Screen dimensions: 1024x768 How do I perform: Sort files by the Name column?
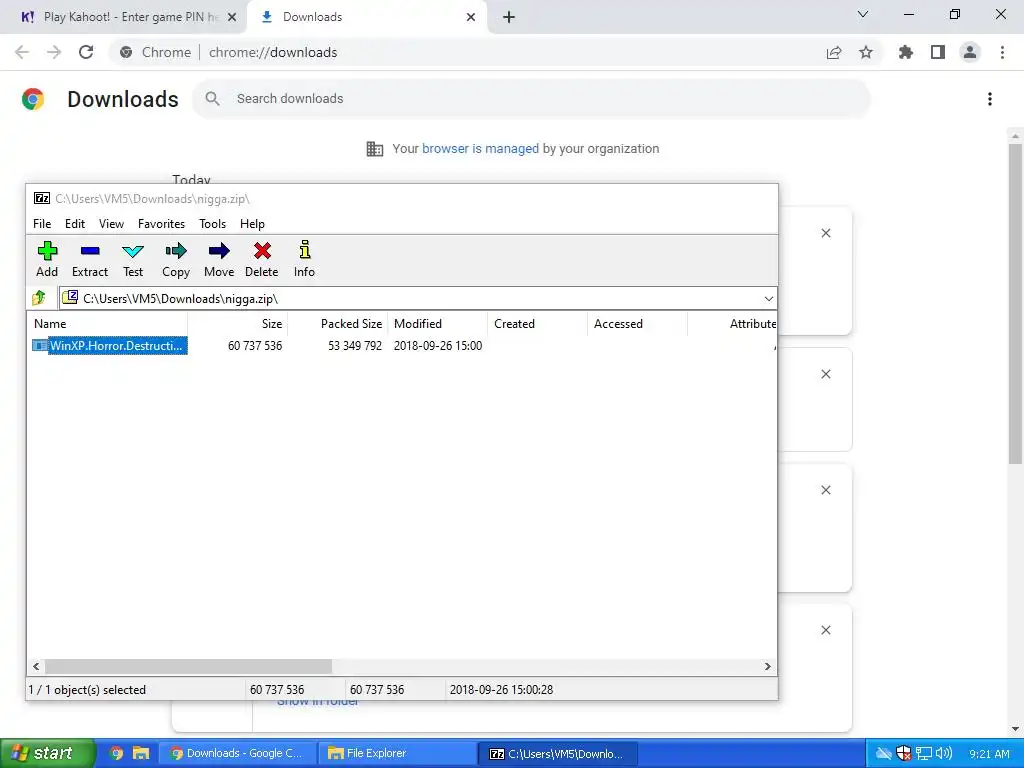[107, 324]
